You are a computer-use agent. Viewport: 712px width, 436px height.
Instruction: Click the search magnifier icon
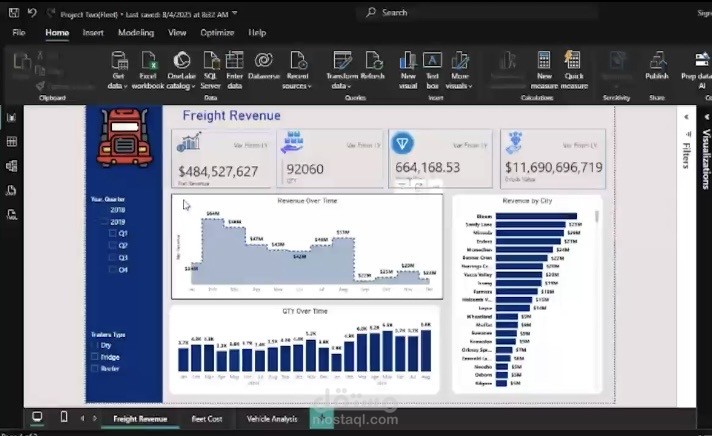point(371,12)
